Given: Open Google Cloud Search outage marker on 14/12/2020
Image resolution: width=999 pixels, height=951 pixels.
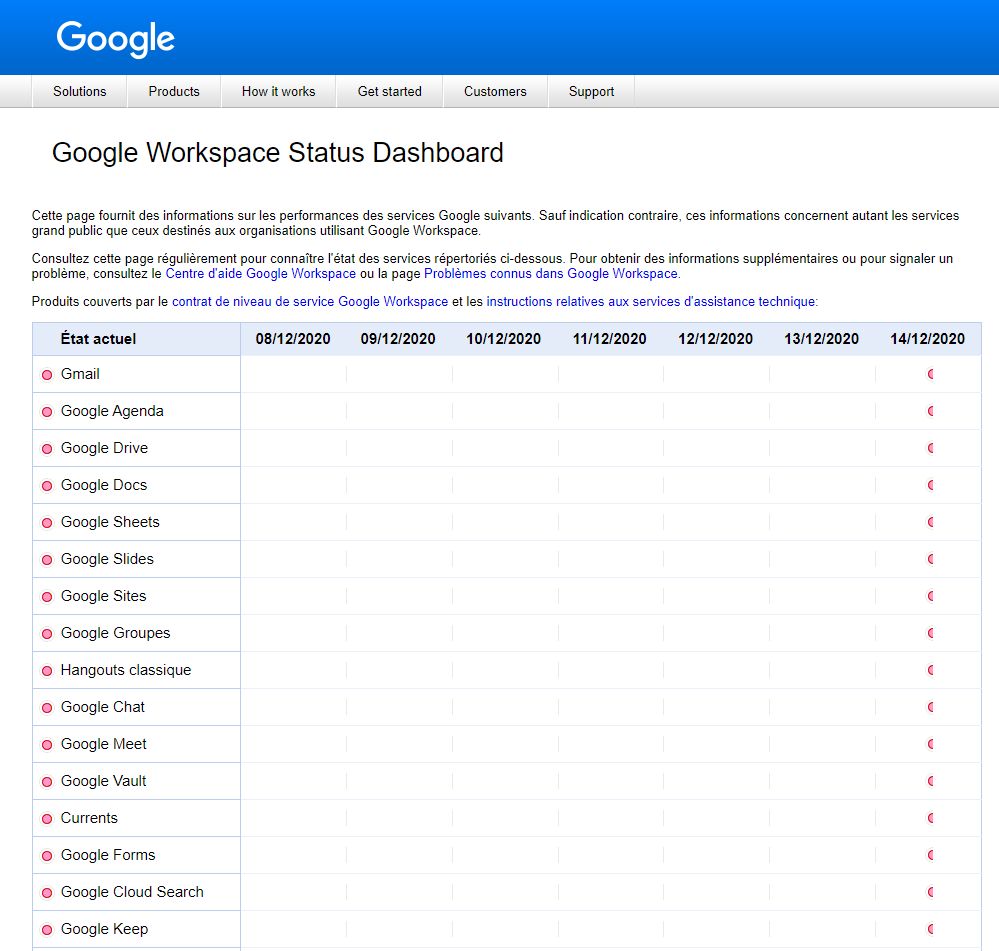Looking at the screenshot, I should (x=930, y=891).
